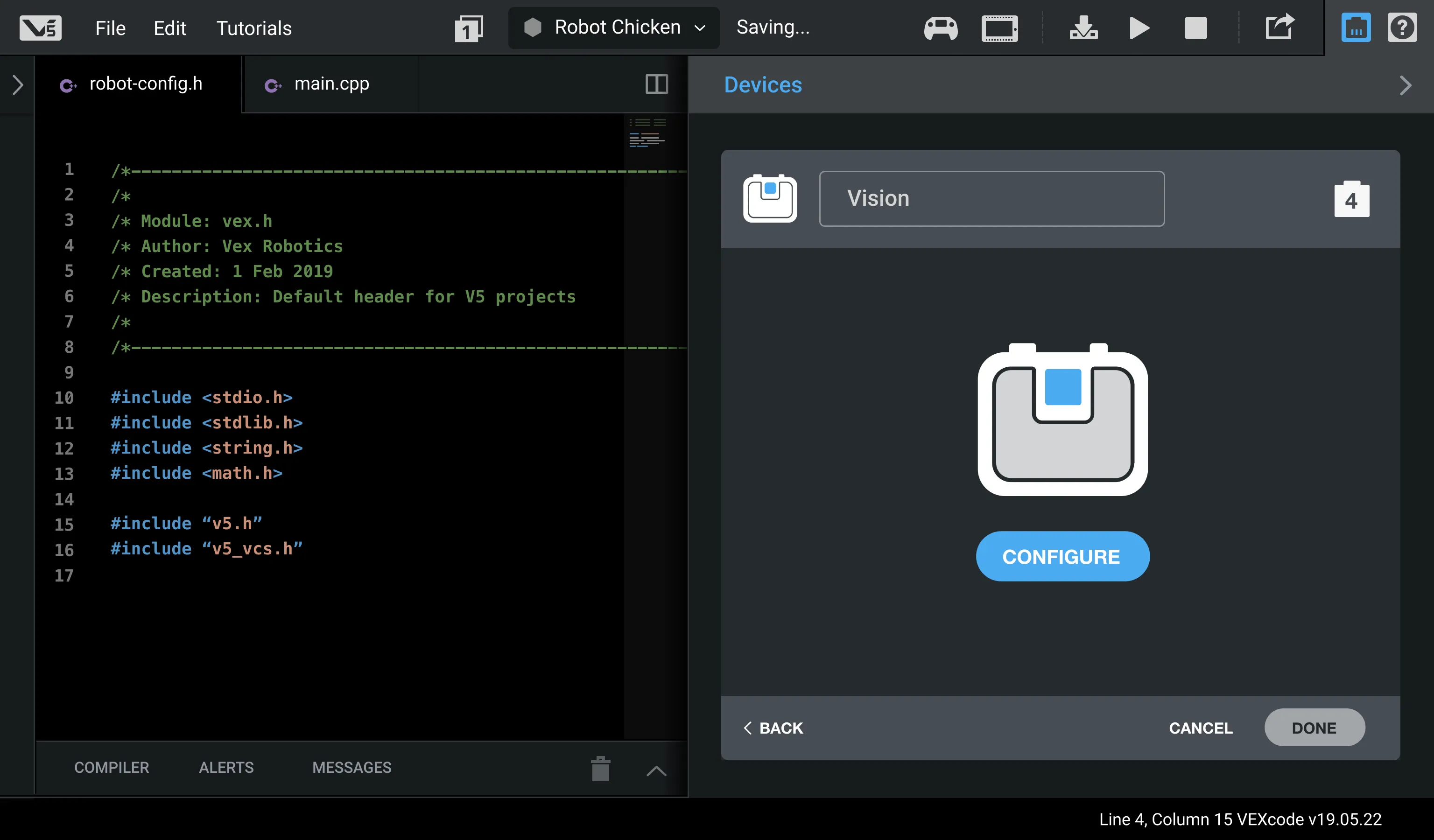This screenshot has height=840, width=1434.
Task: Expand the output console panel
Action: tap(656, 770)
